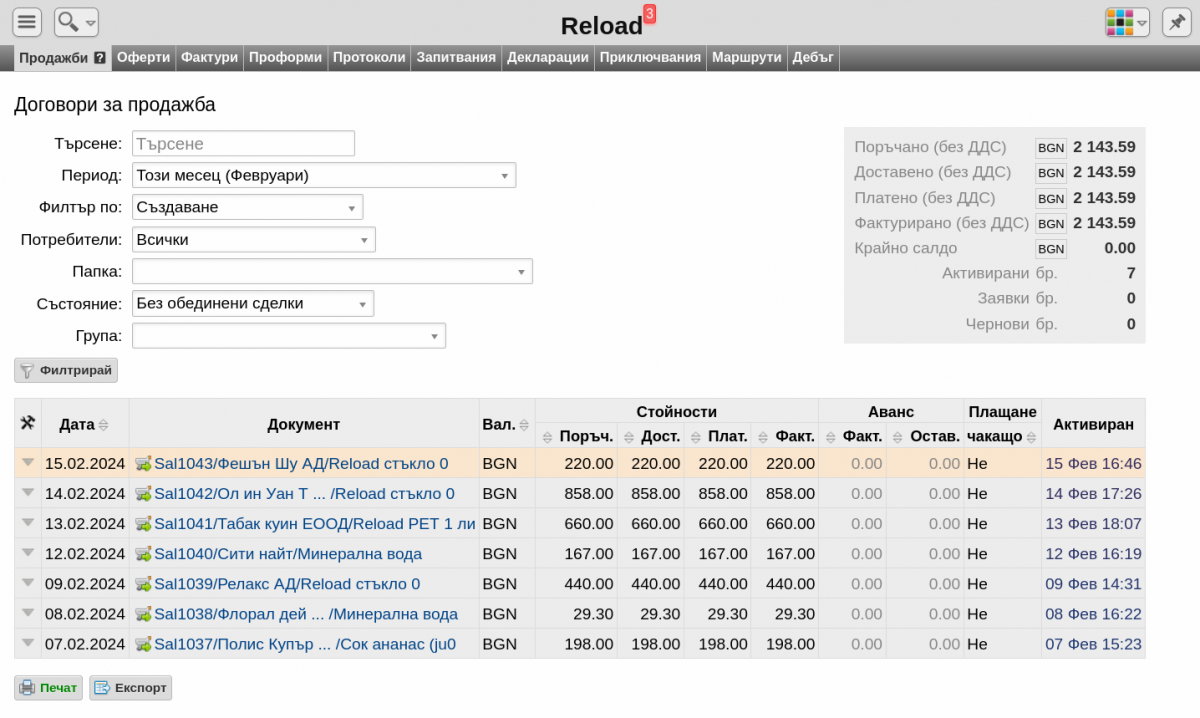The width and height of the screenshot is (1200, 718).
Task: Switch to the Протоколи tab
Action: 369,58
